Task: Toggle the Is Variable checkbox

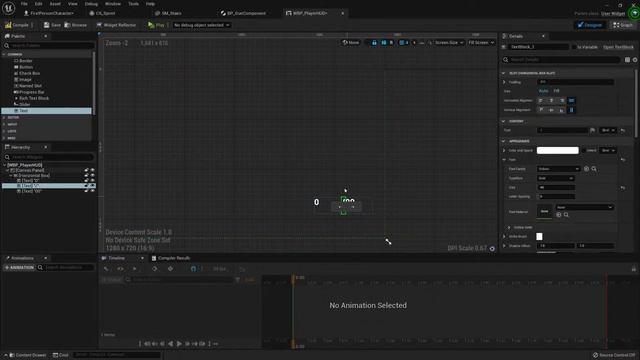Action: pos(574,47)
